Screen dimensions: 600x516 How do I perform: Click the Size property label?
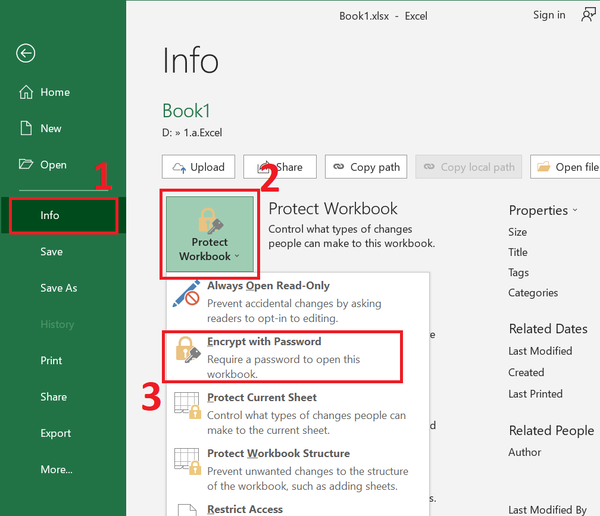[x=517, y=232]
